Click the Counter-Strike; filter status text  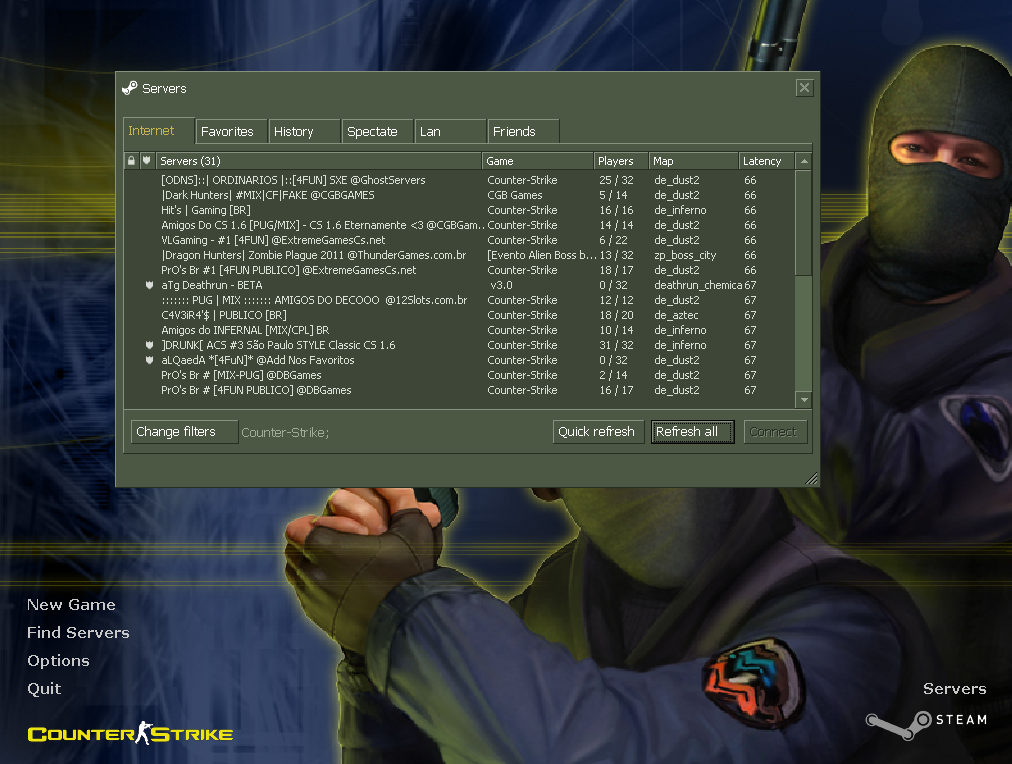(x=285, y=432)
